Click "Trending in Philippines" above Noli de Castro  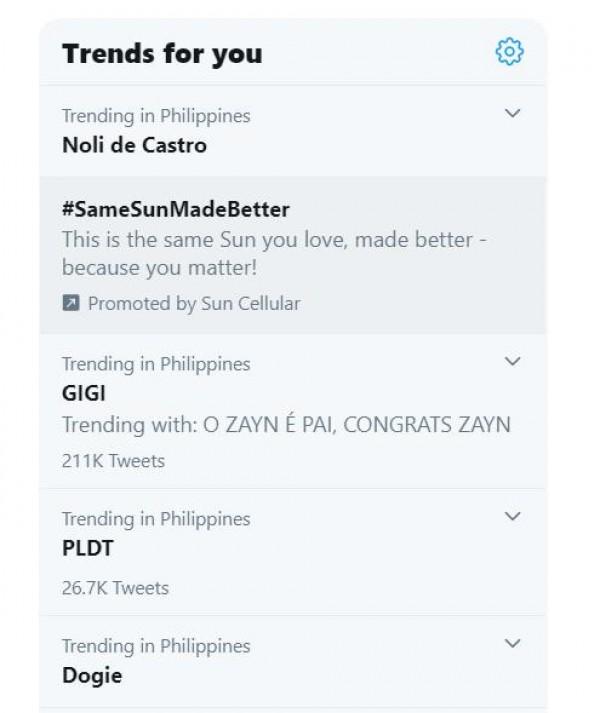pyautogui.click(x=156, y=116)
